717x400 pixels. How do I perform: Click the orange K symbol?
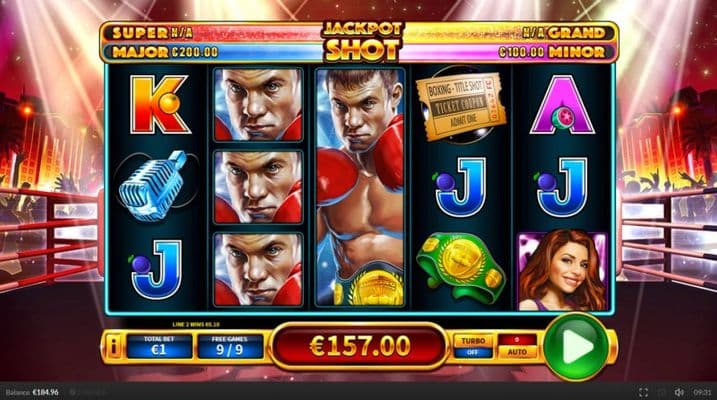[x=159, y=105]
